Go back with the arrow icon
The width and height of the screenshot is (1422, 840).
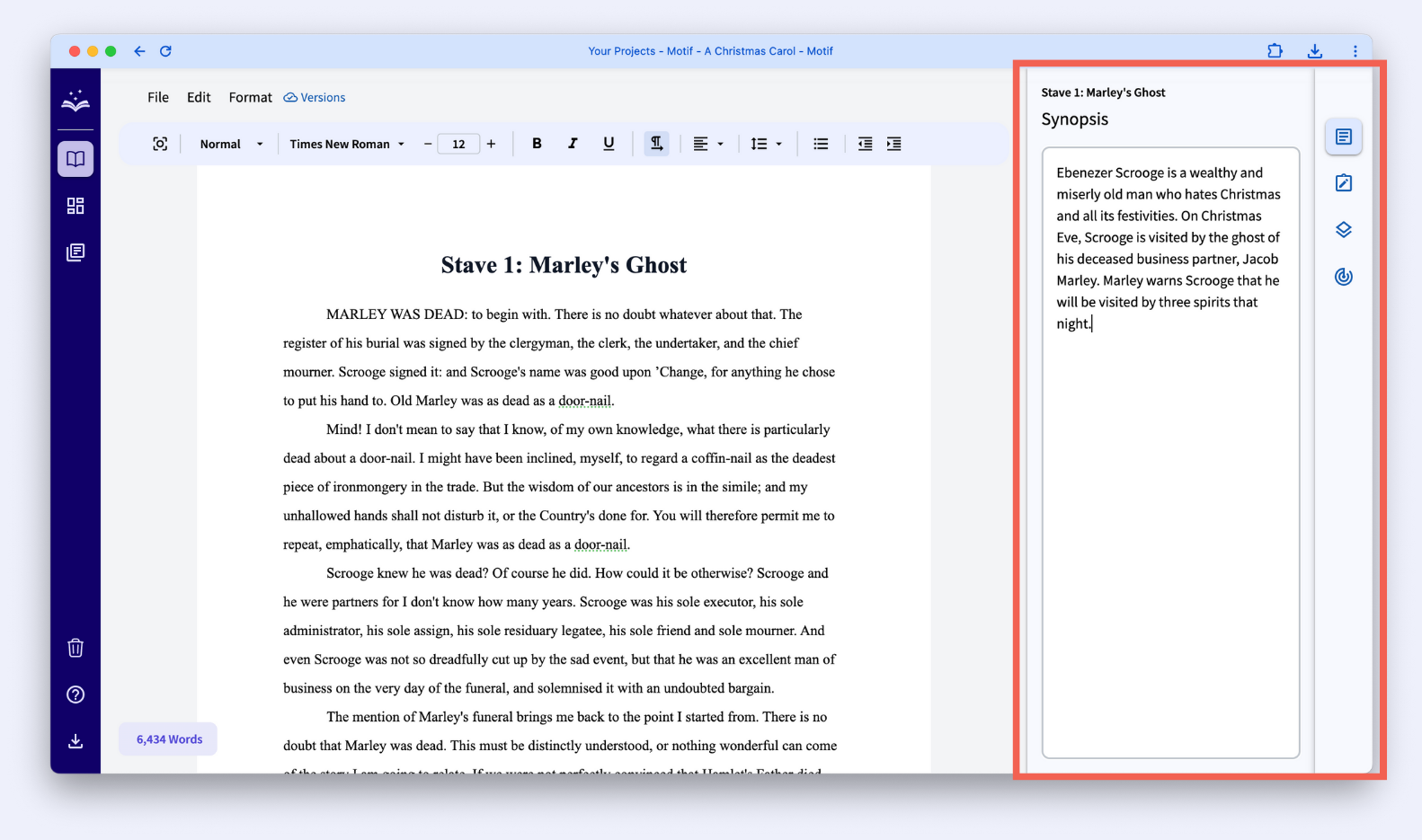click(139, 51)
